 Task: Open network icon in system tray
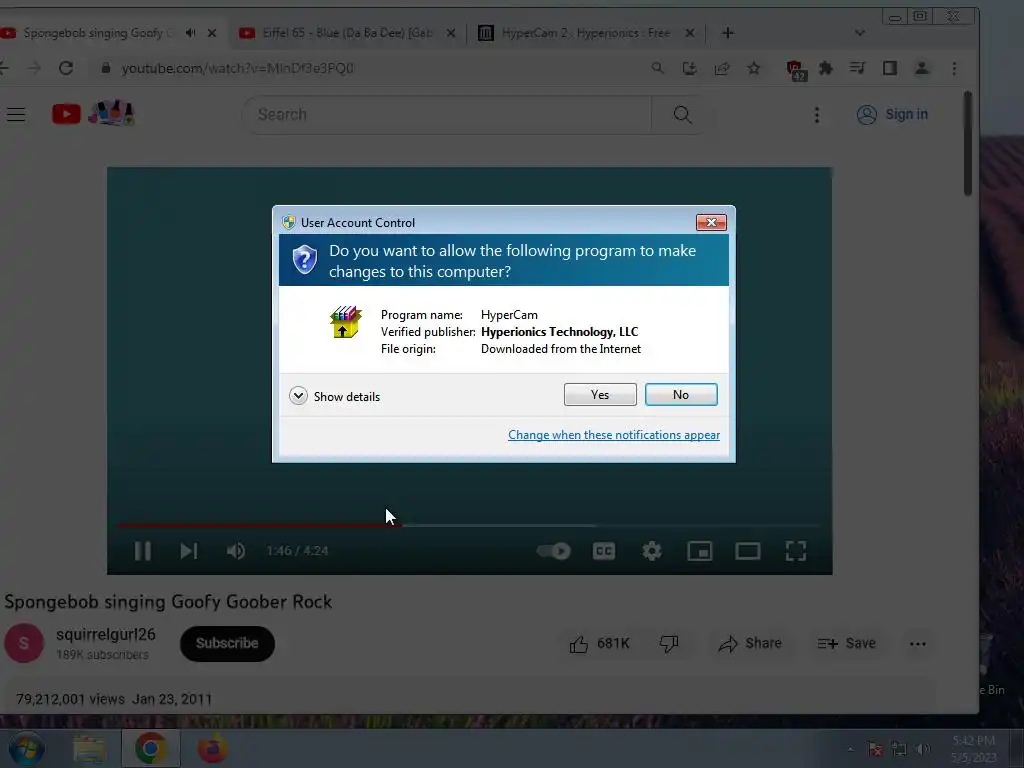click(x=899, y=749)
